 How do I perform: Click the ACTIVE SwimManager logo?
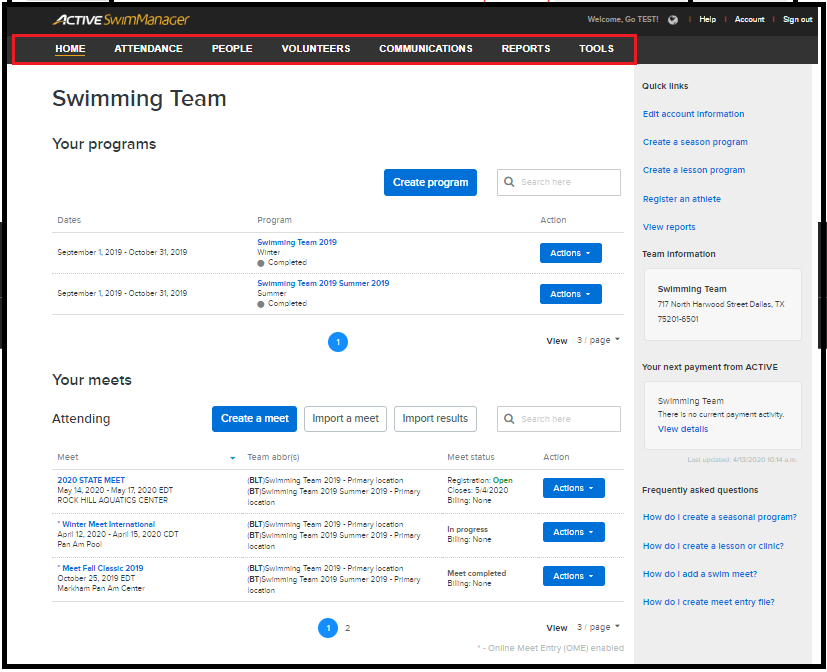121,20
